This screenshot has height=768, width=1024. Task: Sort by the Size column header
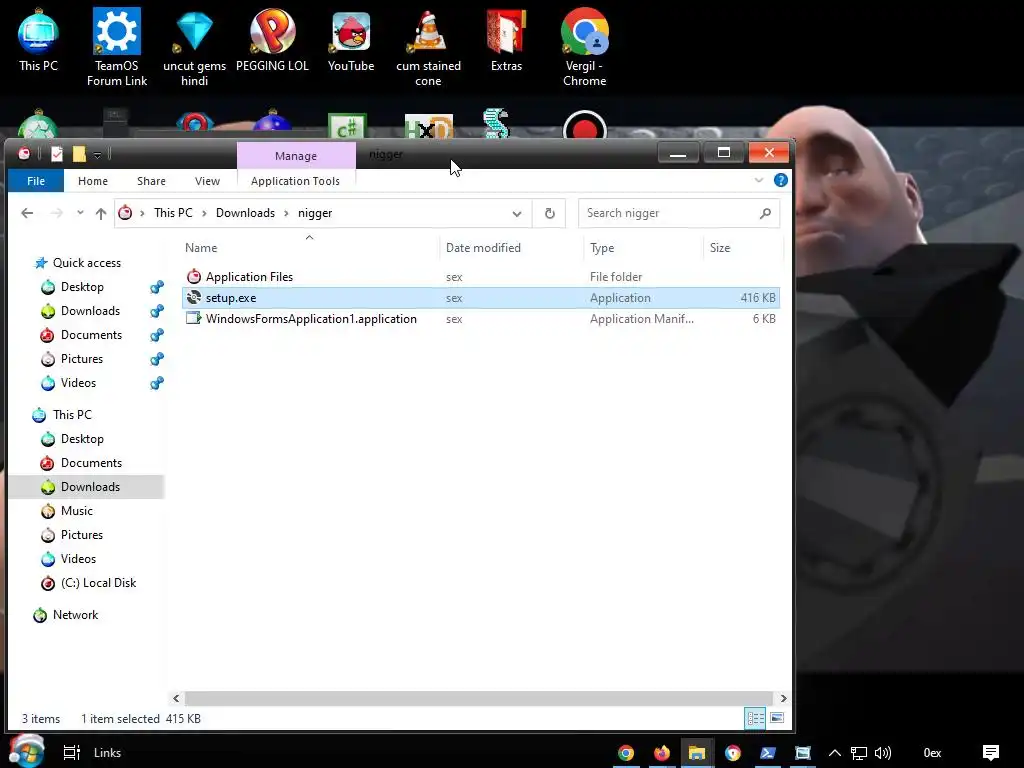click(x=743, y=248)
